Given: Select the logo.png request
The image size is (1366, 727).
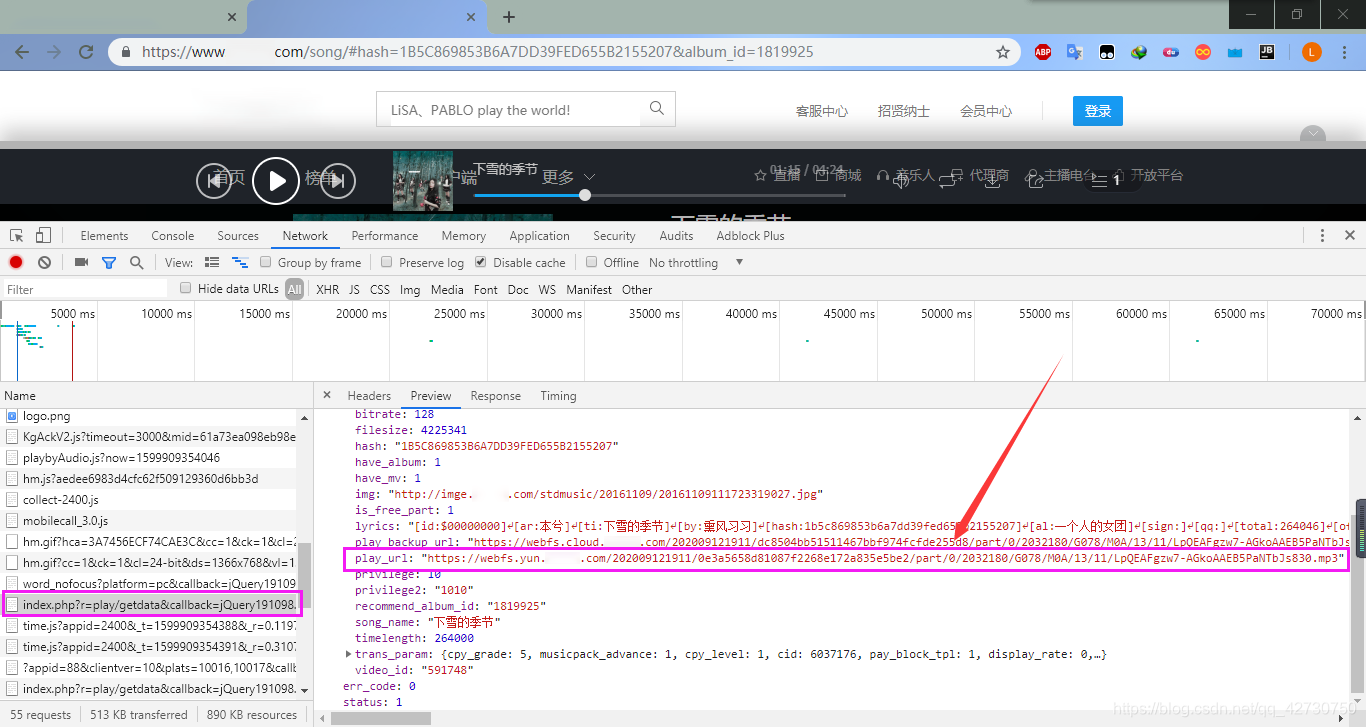Looking at the screenshot, I should [150, 416].
